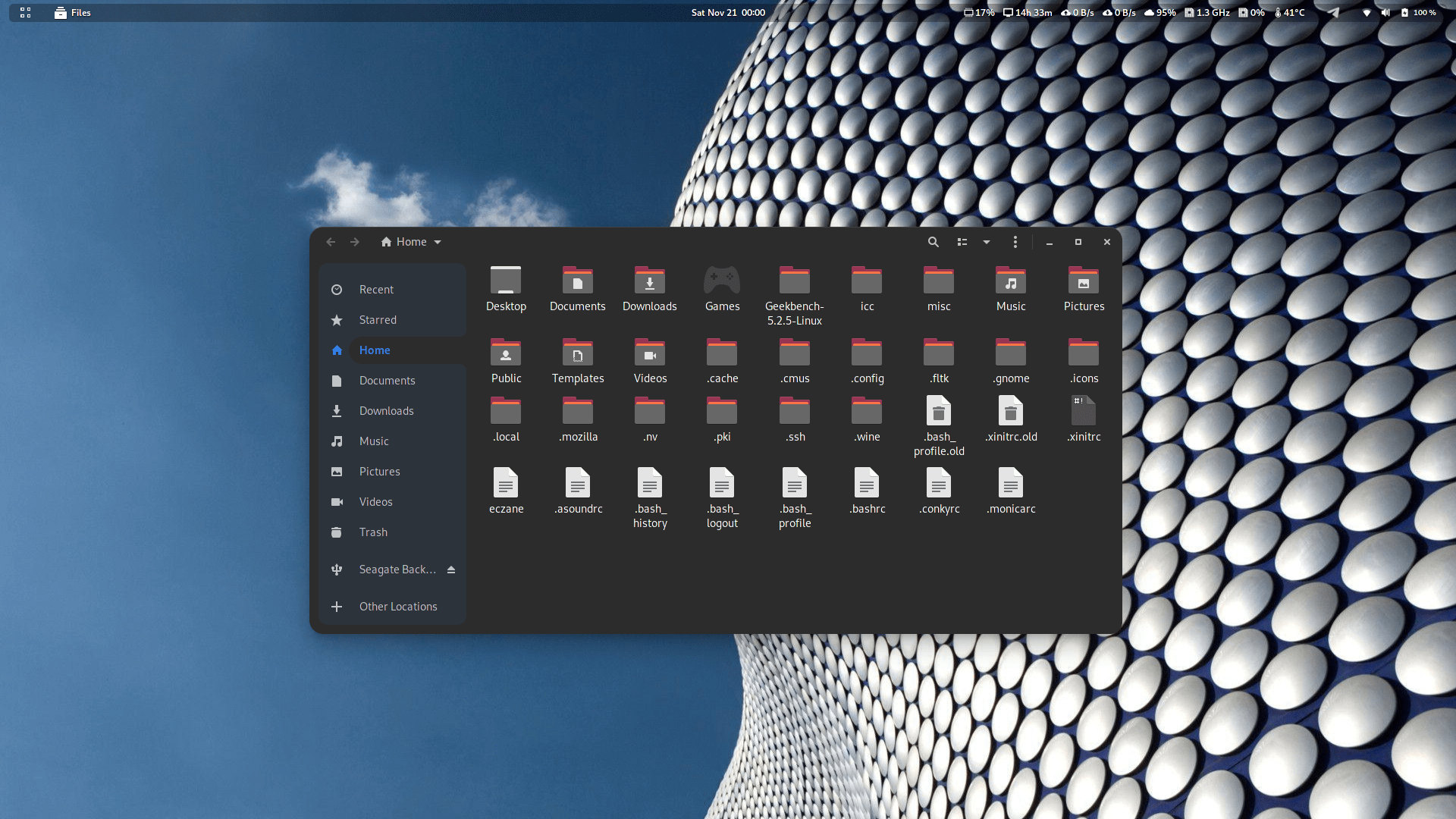The image size is (1456, 819).
Task: Click the date and clock in top bar
Action: [x=727, y=12]
